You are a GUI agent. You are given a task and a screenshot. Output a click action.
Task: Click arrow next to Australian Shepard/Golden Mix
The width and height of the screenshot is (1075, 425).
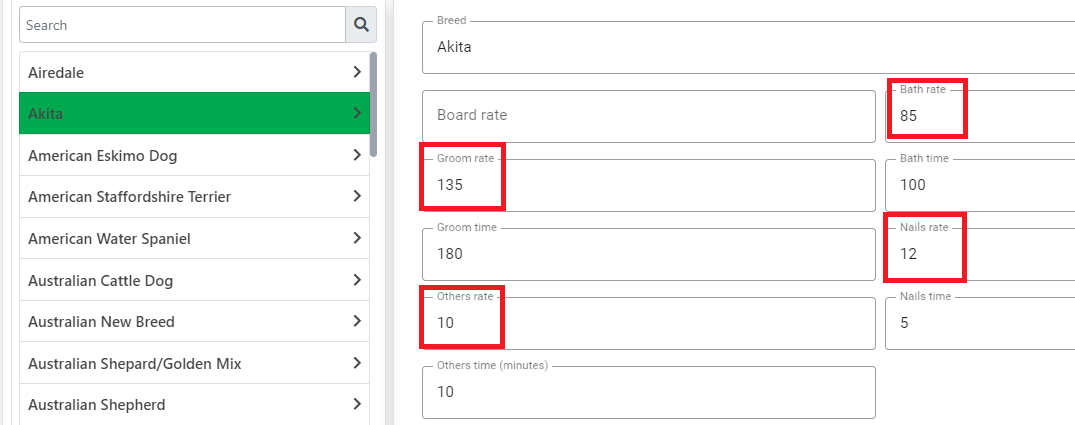pyautogui.click(x=357, y=363)
